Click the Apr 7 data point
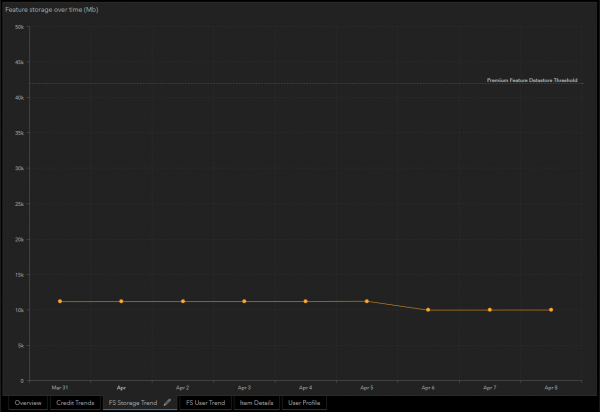This screenshot has width=600, height=412. tap(490, 310)
